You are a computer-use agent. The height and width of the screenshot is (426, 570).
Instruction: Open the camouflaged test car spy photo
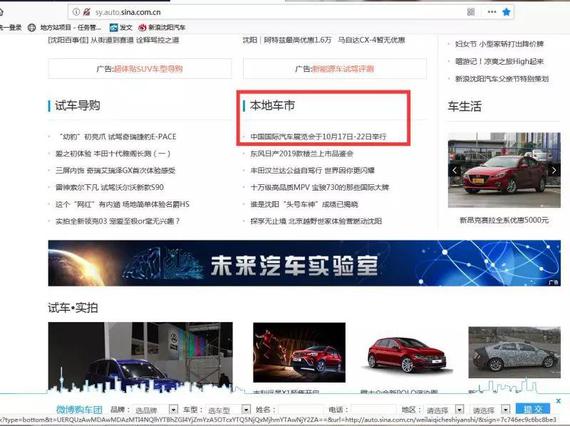tap(514, 352)
